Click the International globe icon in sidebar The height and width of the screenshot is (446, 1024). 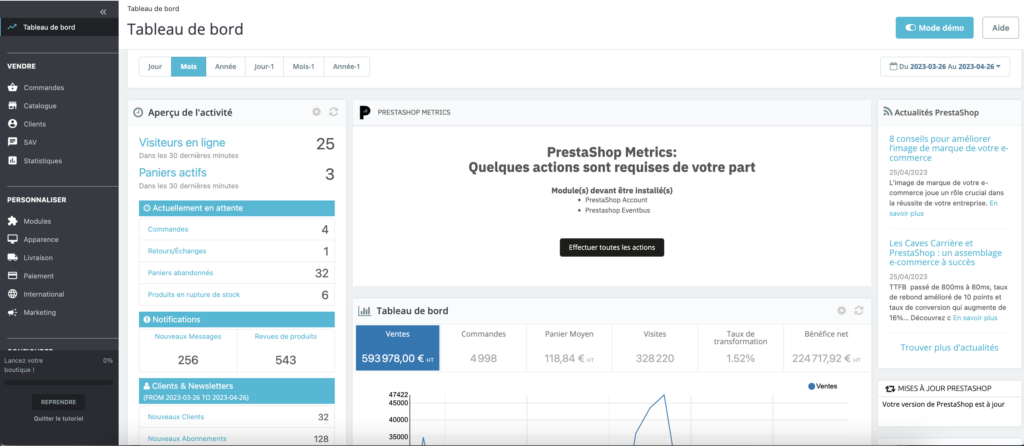click(x=12, y=294)
